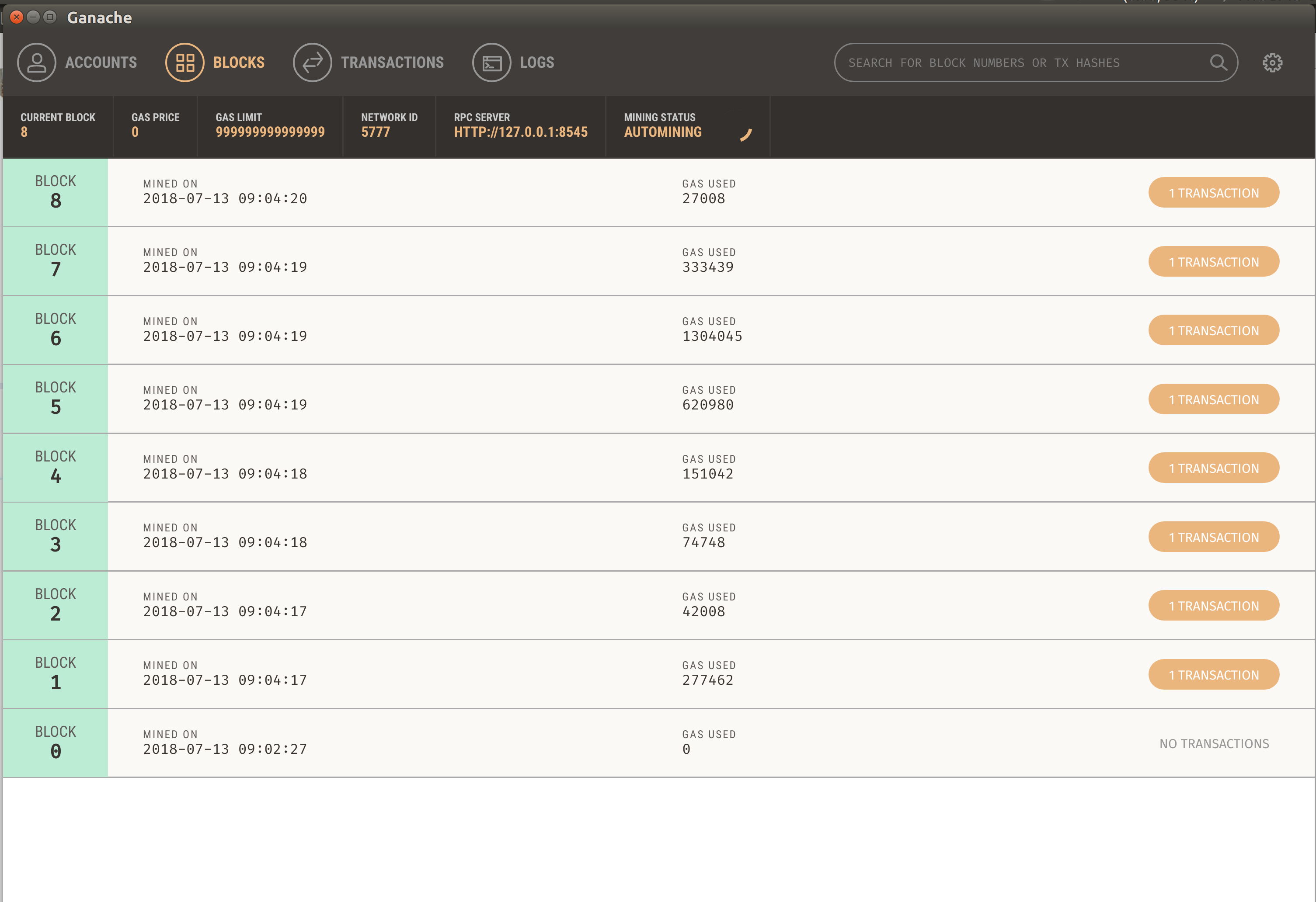This screenshot has width=1316, height=902.
Task: Click the block search input field
Action: (1019, 62)
